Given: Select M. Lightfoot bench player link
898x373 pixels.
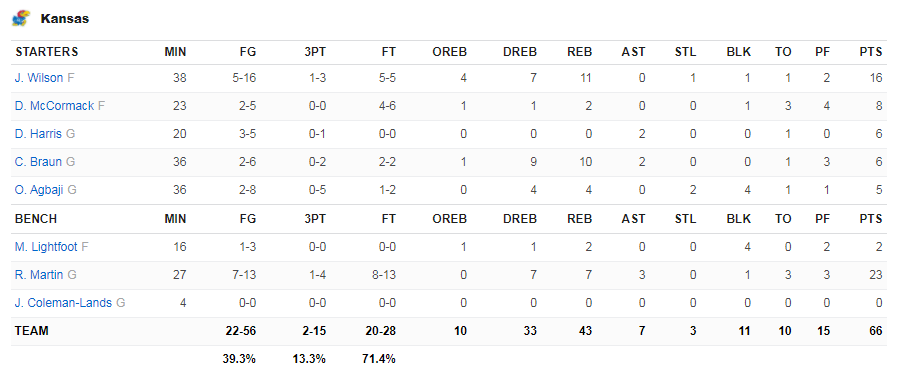Looking at the screenshot, I should click(x=46, y=247).
